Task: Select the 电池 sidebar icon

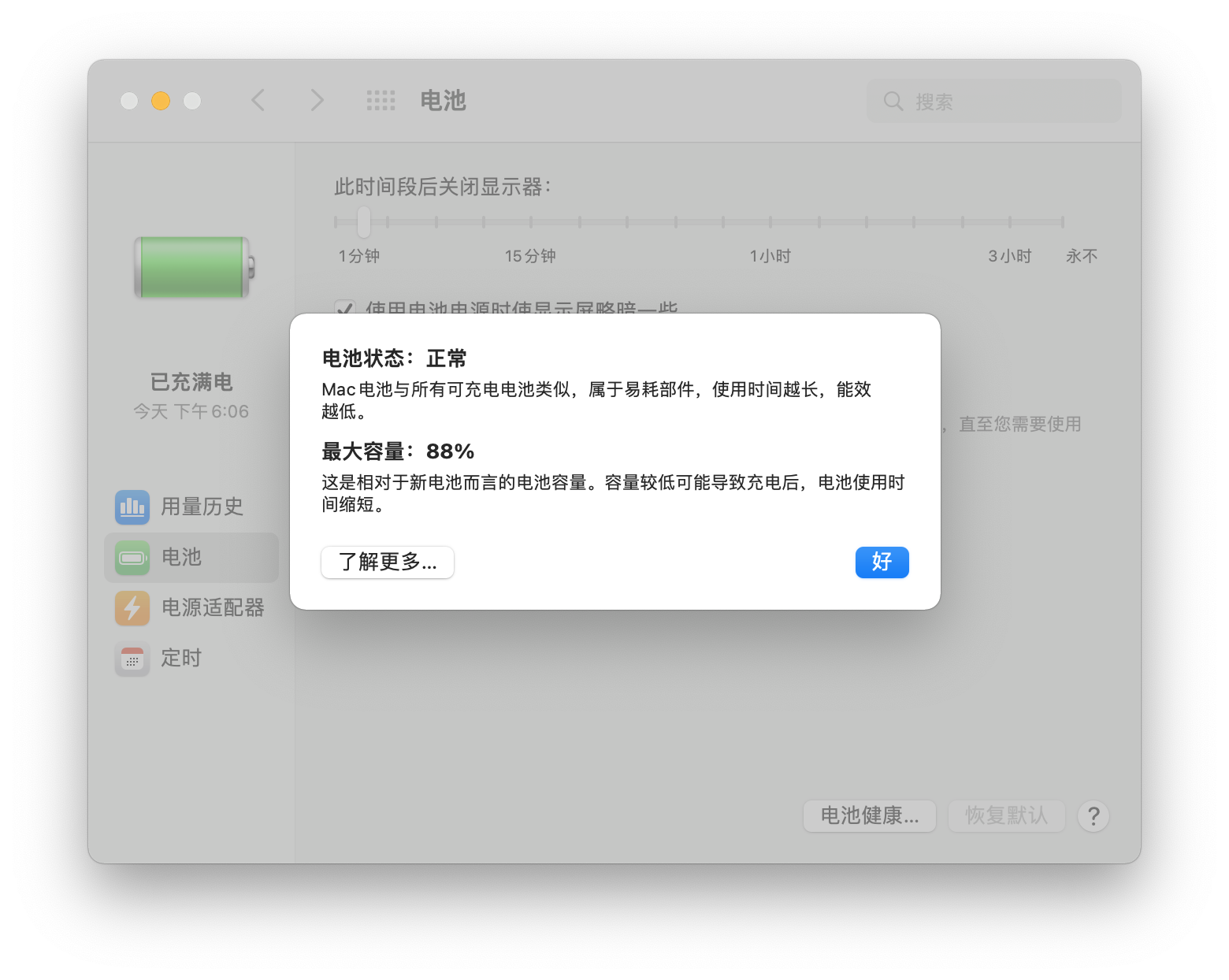Action: tap(132, 558)
